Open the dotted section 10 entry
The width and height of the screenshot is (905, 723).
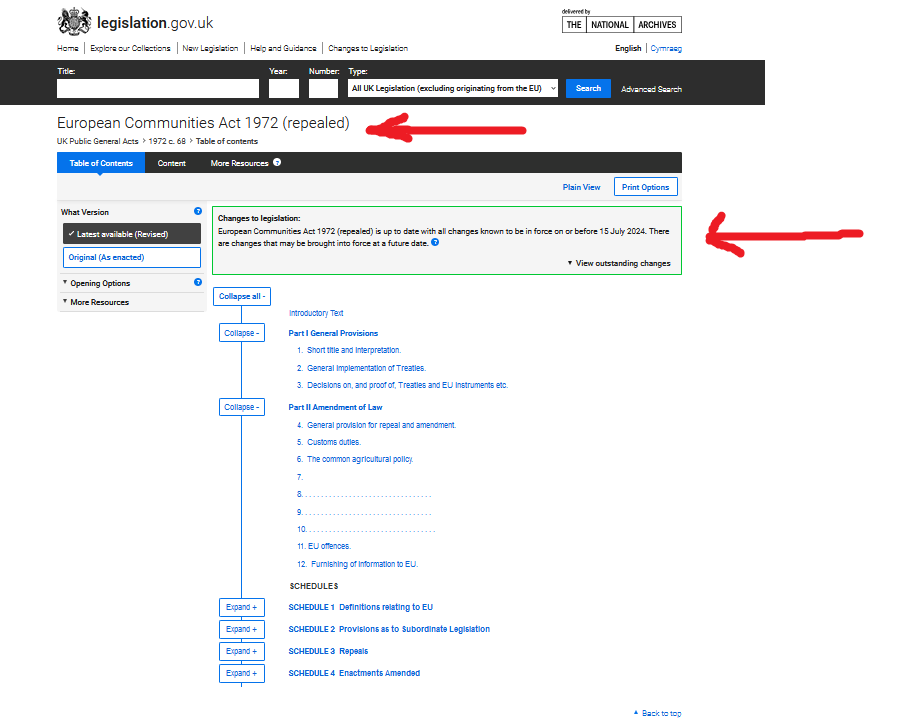pos(366,530)
